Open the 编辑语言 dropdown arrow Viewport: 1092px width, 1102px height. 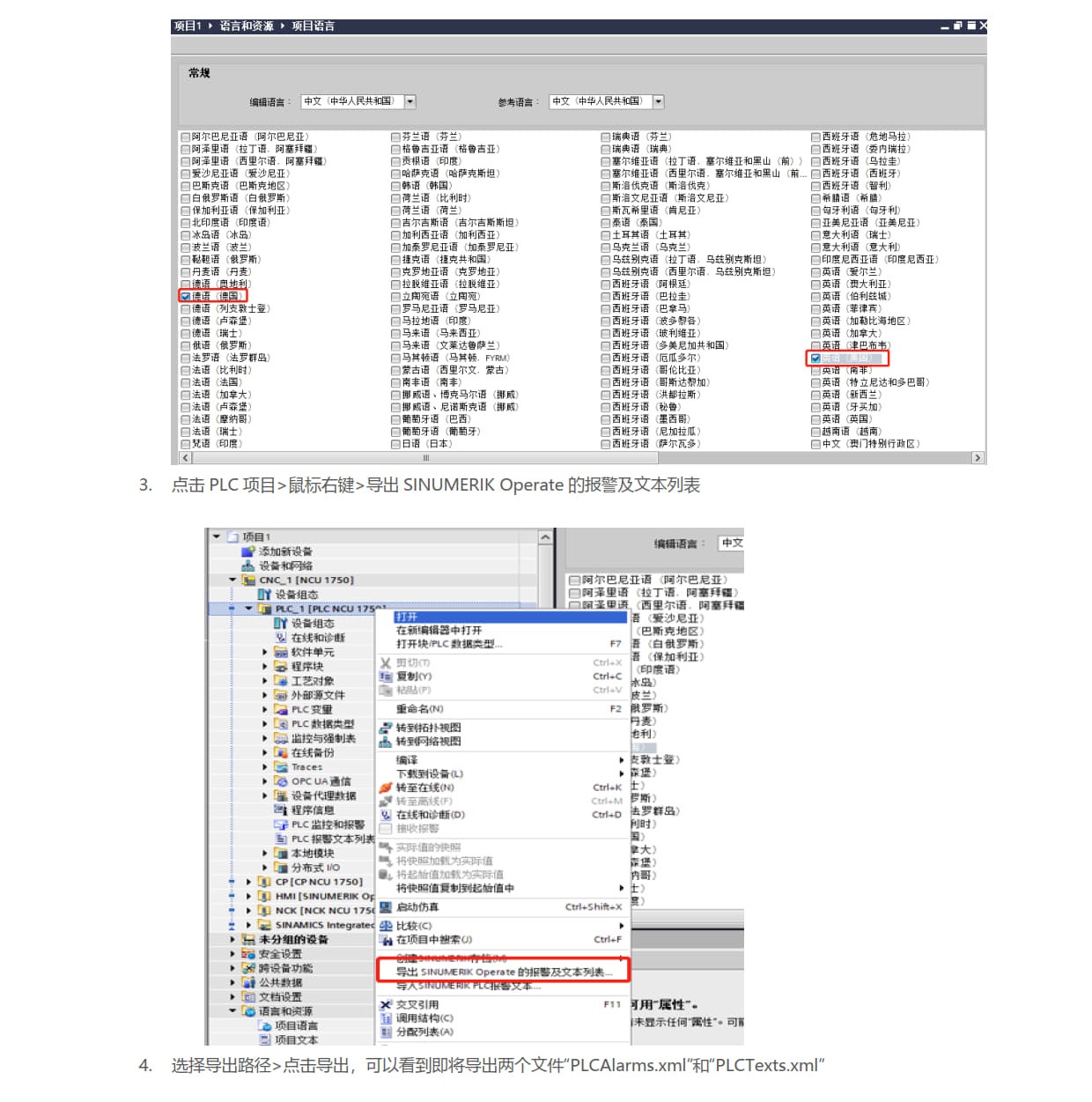409,101
